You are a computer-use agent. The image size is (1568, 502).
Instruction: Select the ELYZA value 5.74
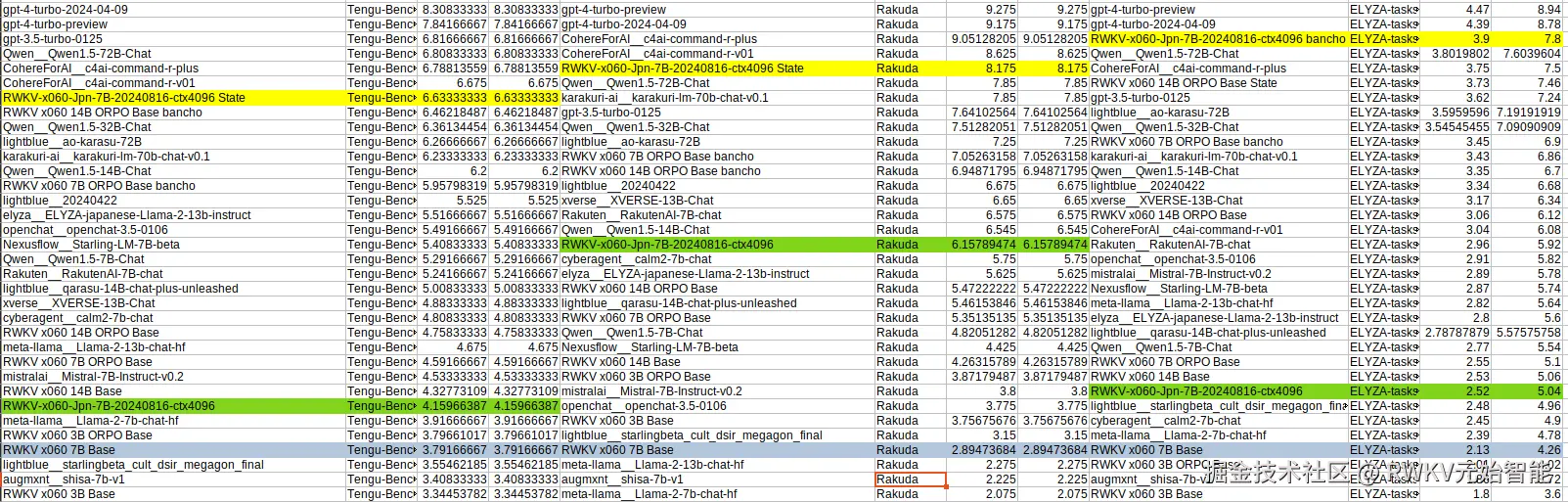coord(1527,289)
